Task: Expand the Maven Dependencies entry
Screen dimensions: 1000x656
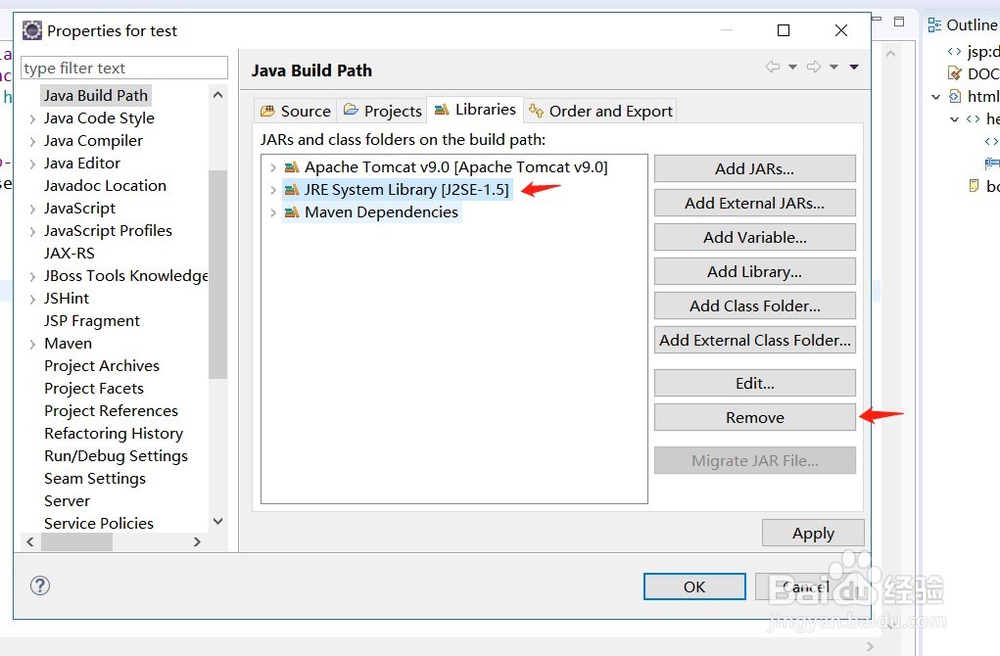Action: click(x=273, y=212)
